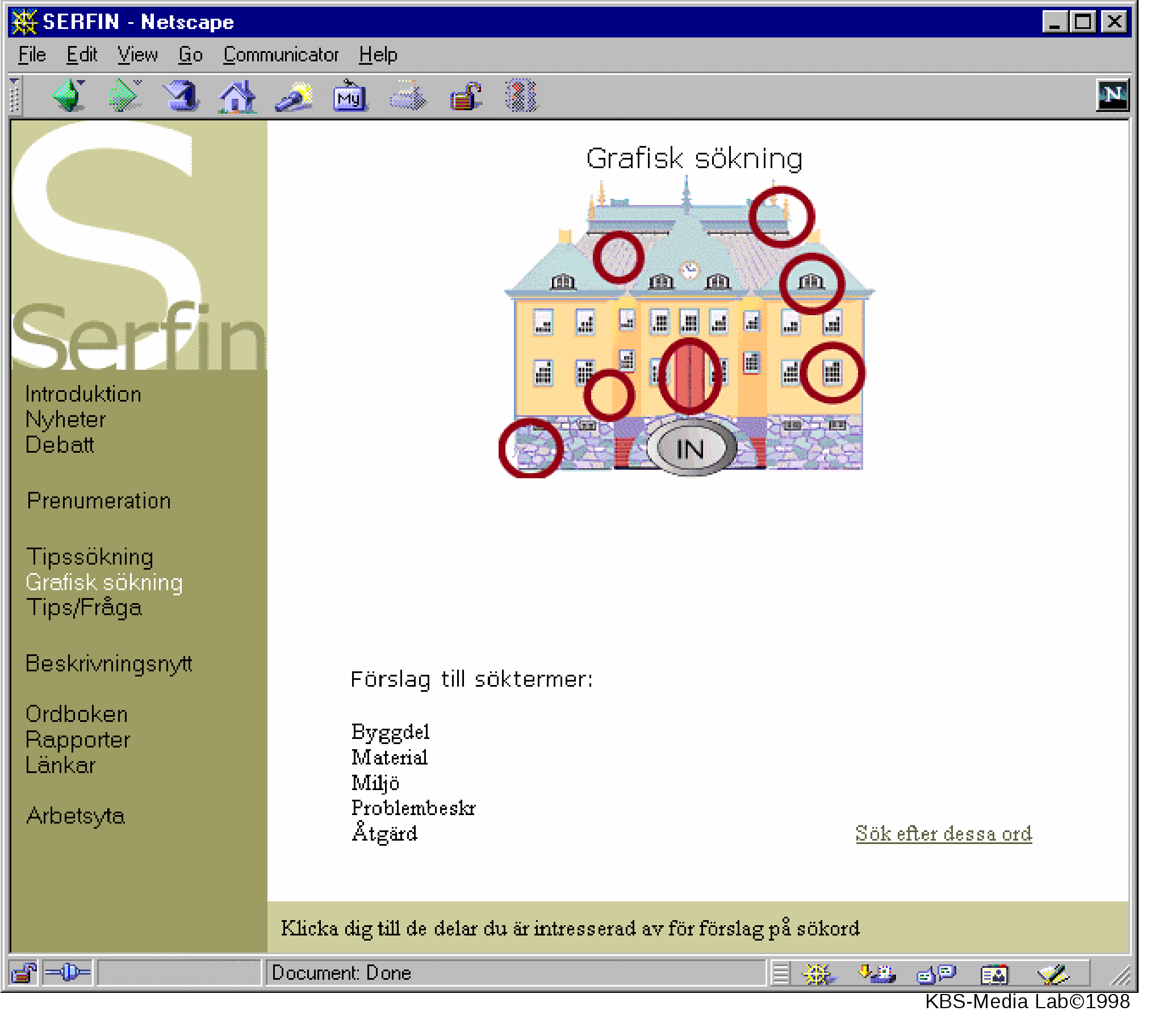Click the chimney hotspot on roof
Image resolution: width=1163 pixels, height=1036 pixels.
[783, 217]
